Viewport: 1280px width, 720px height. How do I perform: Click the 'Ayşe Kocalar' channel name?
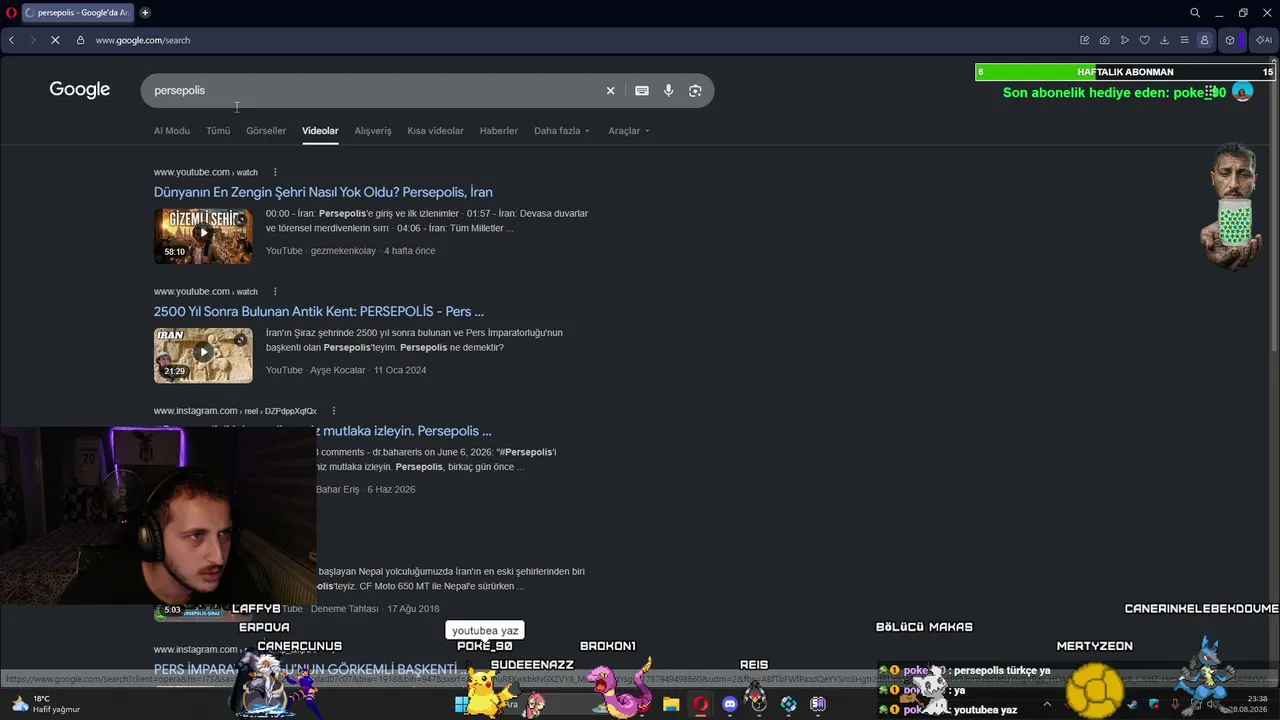[x=338, y=370]
